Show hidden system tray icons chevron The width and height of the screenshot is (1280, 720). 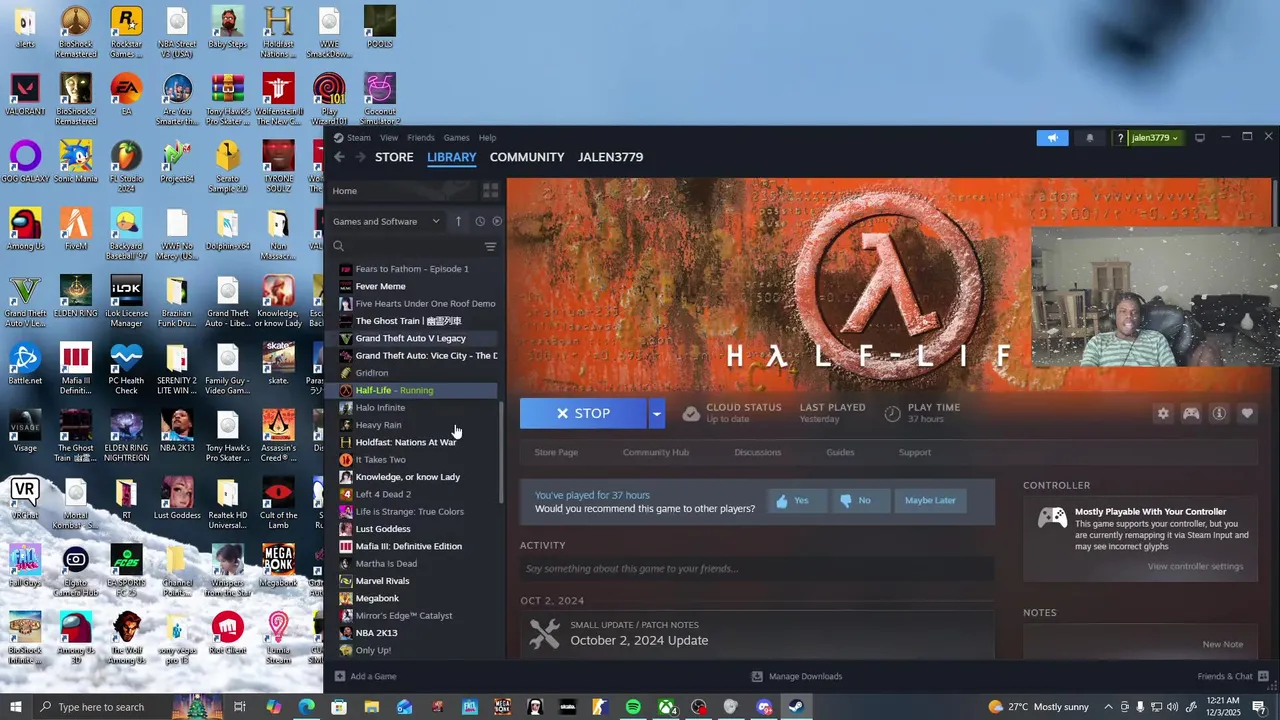[x=1109, y=707]
